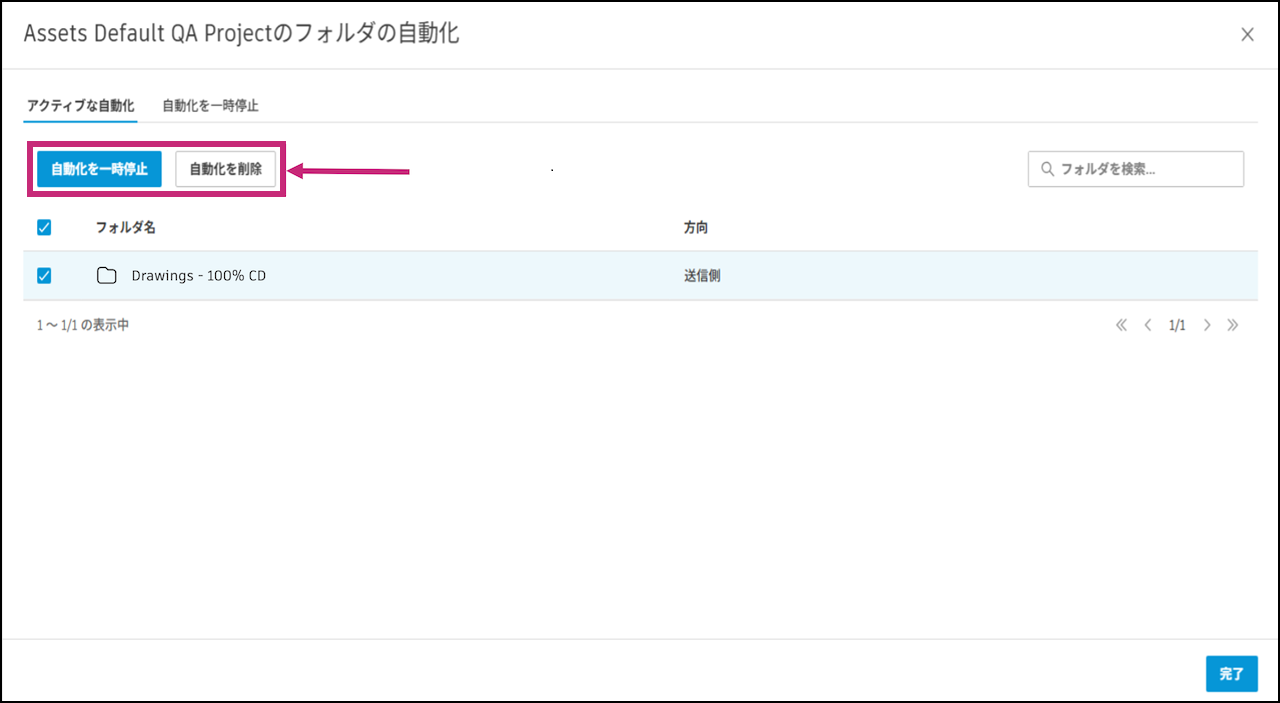Screen dimensions: 1280x703
Task: Jump to first page with double-left arrows
Action: click(1121, 325)
